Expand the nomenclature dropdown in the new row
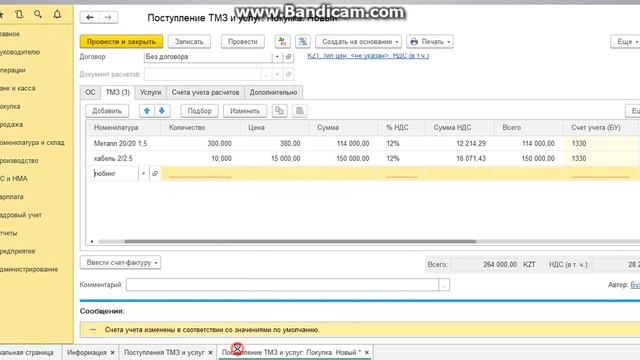Viewport: 640px width, 360px height. [144, 173]
